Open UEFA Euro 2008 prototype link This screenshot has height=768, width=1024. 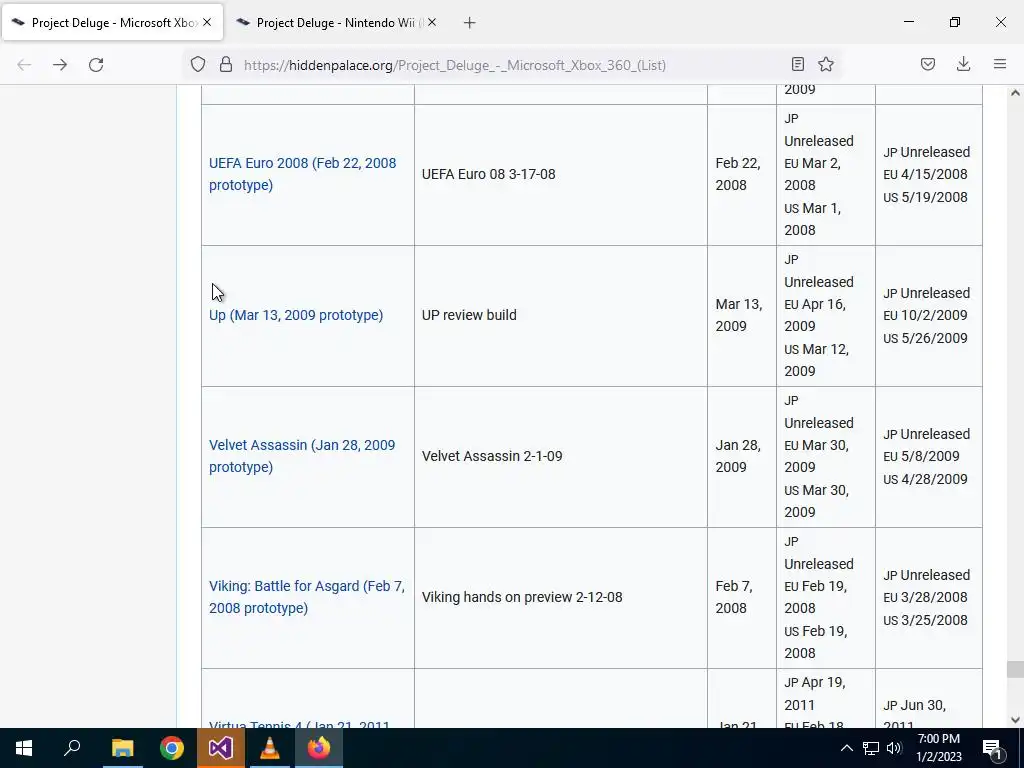pyautogui.click(x=302, y=174)
